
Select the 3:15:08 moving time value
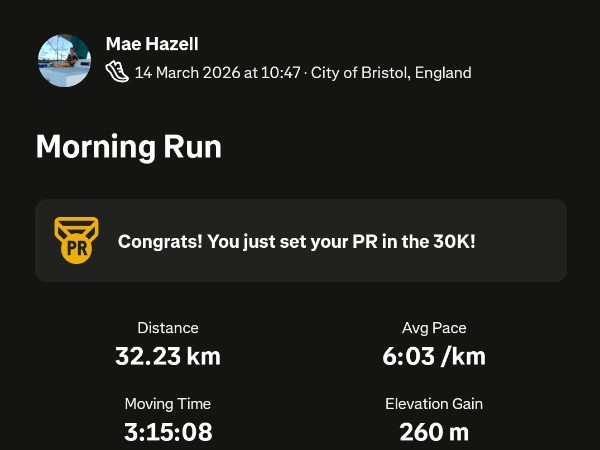click(168, 432)
